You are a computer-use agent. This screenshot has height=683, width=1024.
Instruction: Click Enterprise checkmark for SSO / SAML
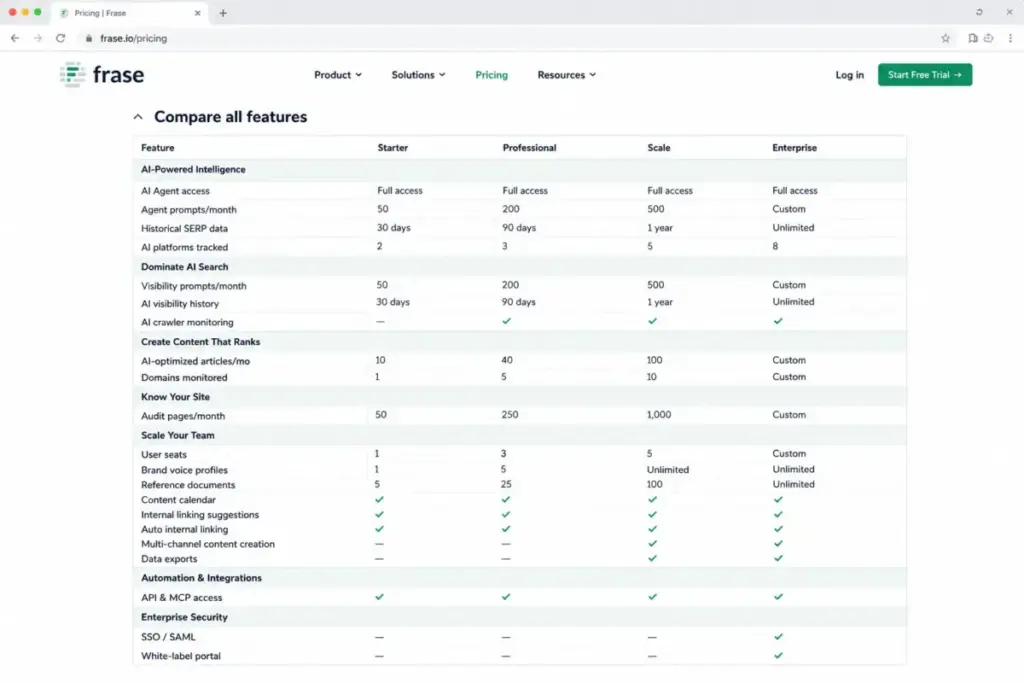click(778, 637)
